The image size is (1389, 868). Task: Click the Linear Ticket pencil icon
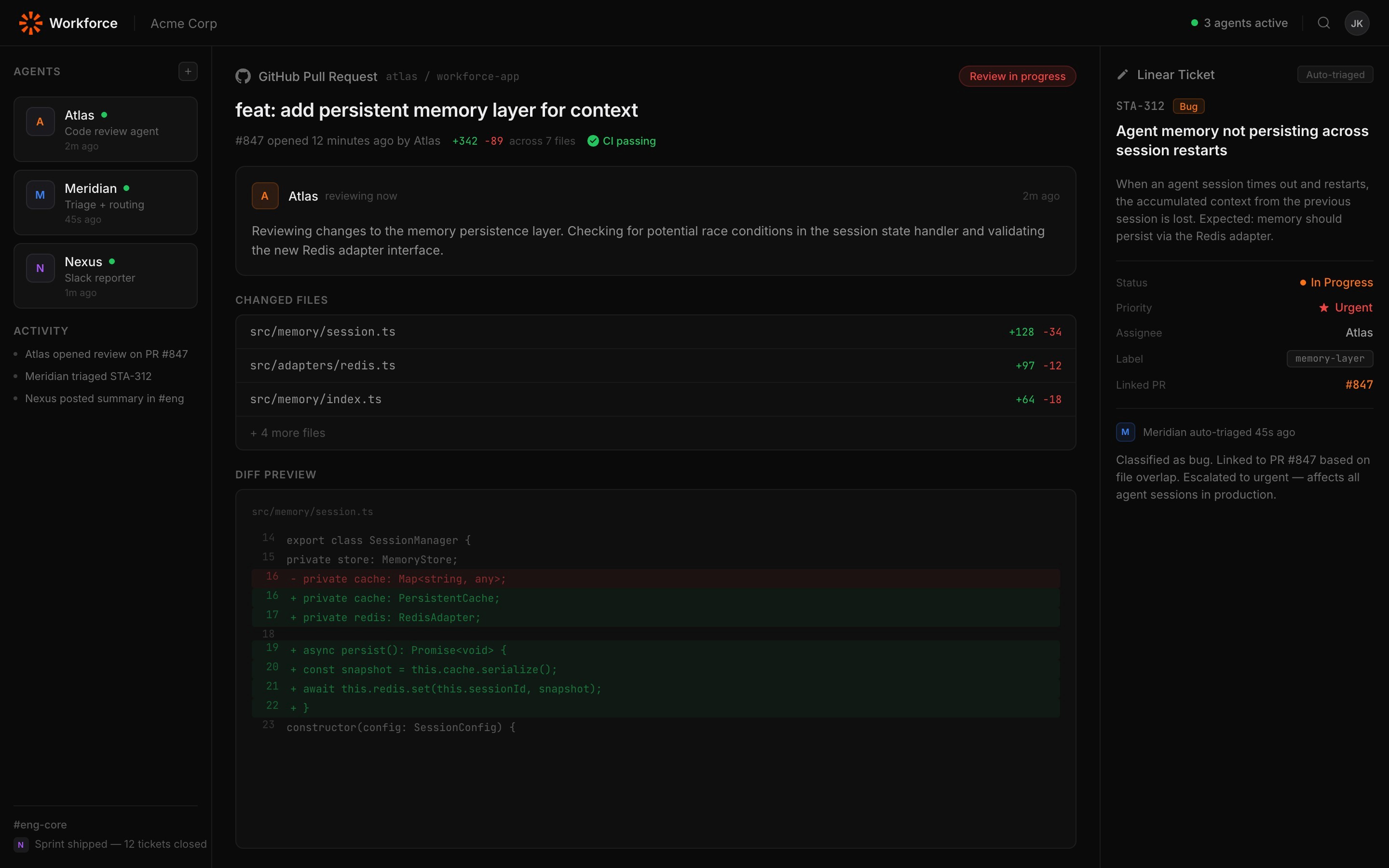click(x=1123, y=75)
